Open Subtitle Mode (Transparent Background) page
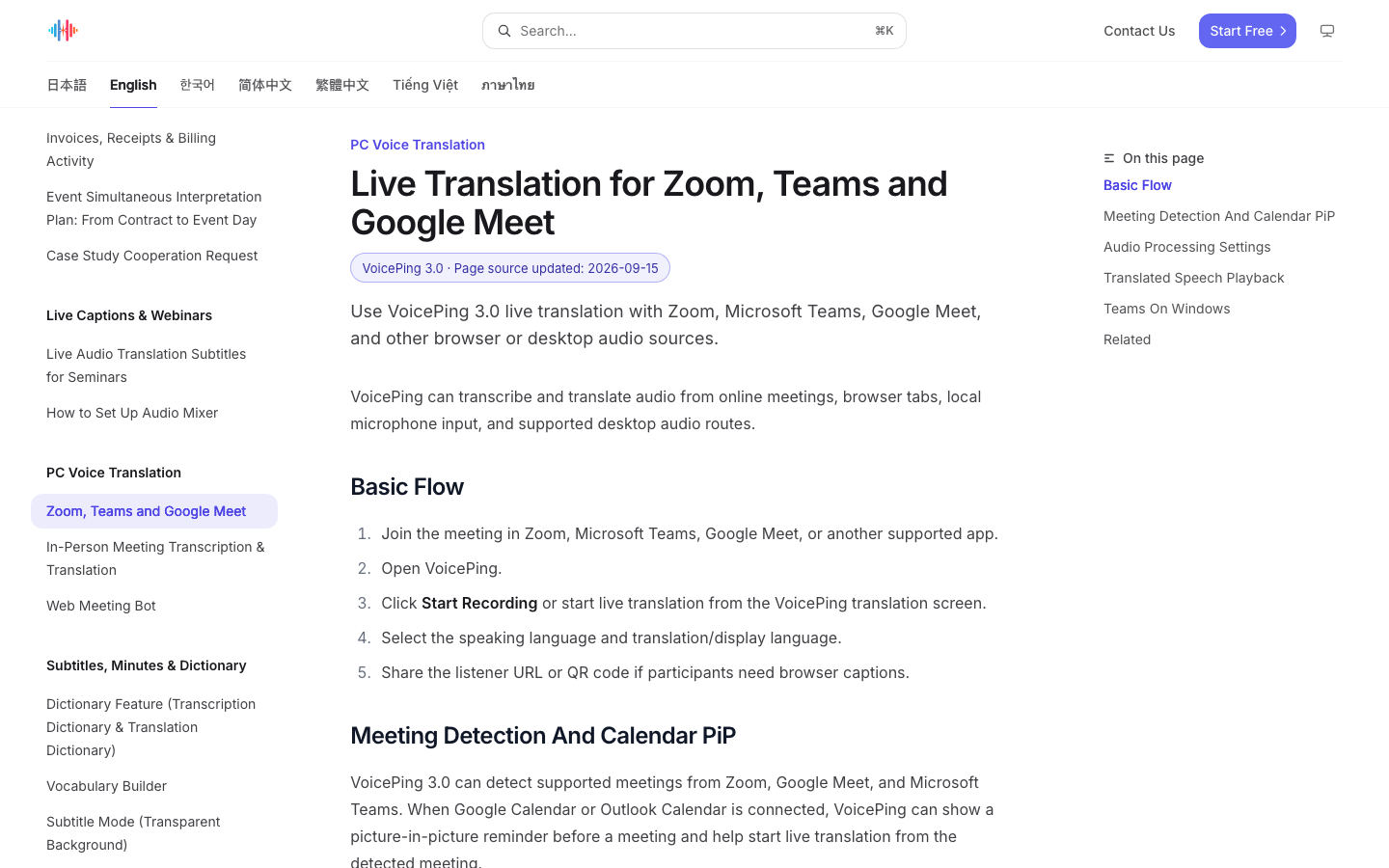1389x868 pixels. coord(154,833)
